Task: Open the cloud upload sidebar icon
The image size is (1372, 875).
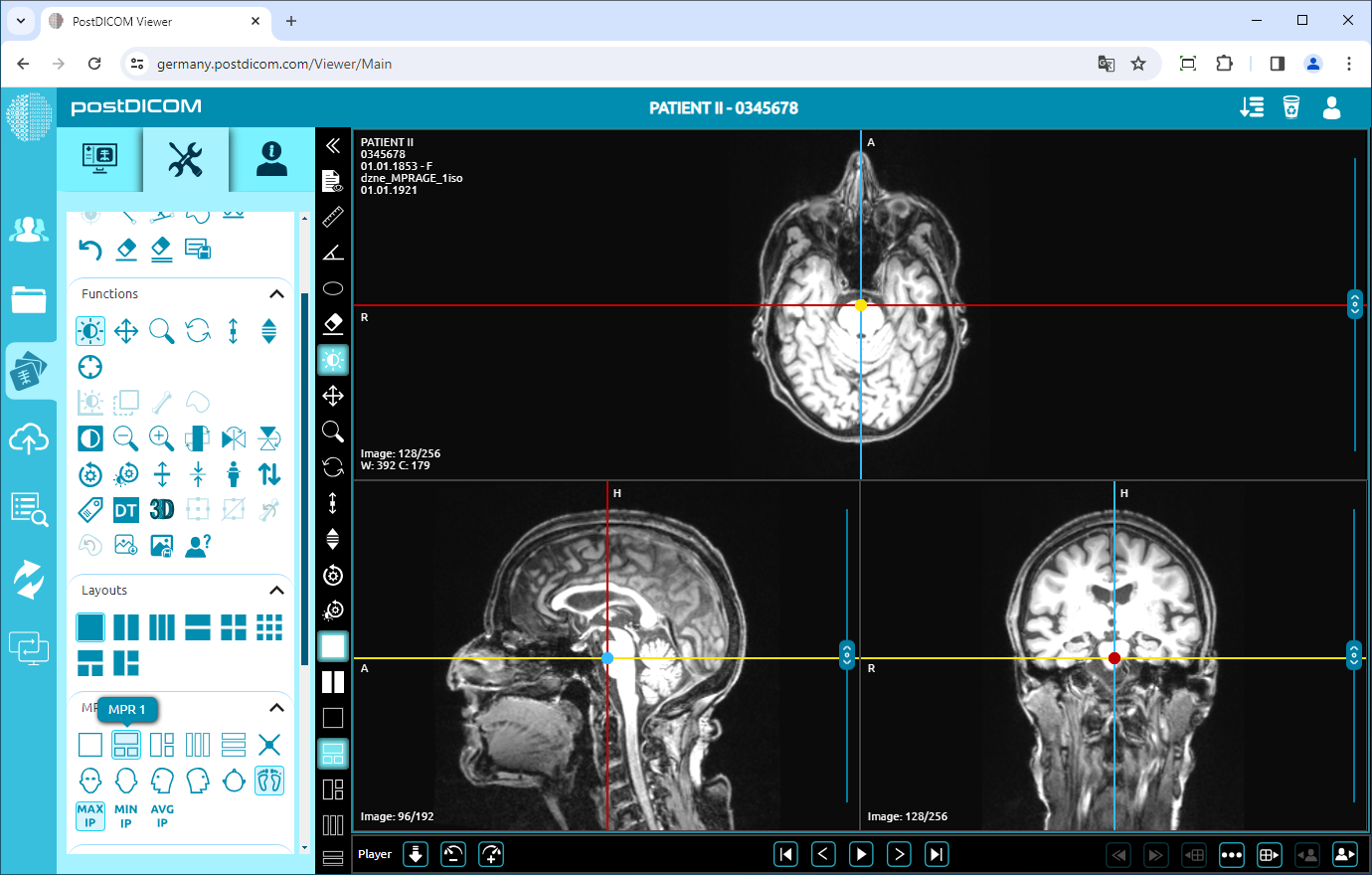Action: point(29,438)
